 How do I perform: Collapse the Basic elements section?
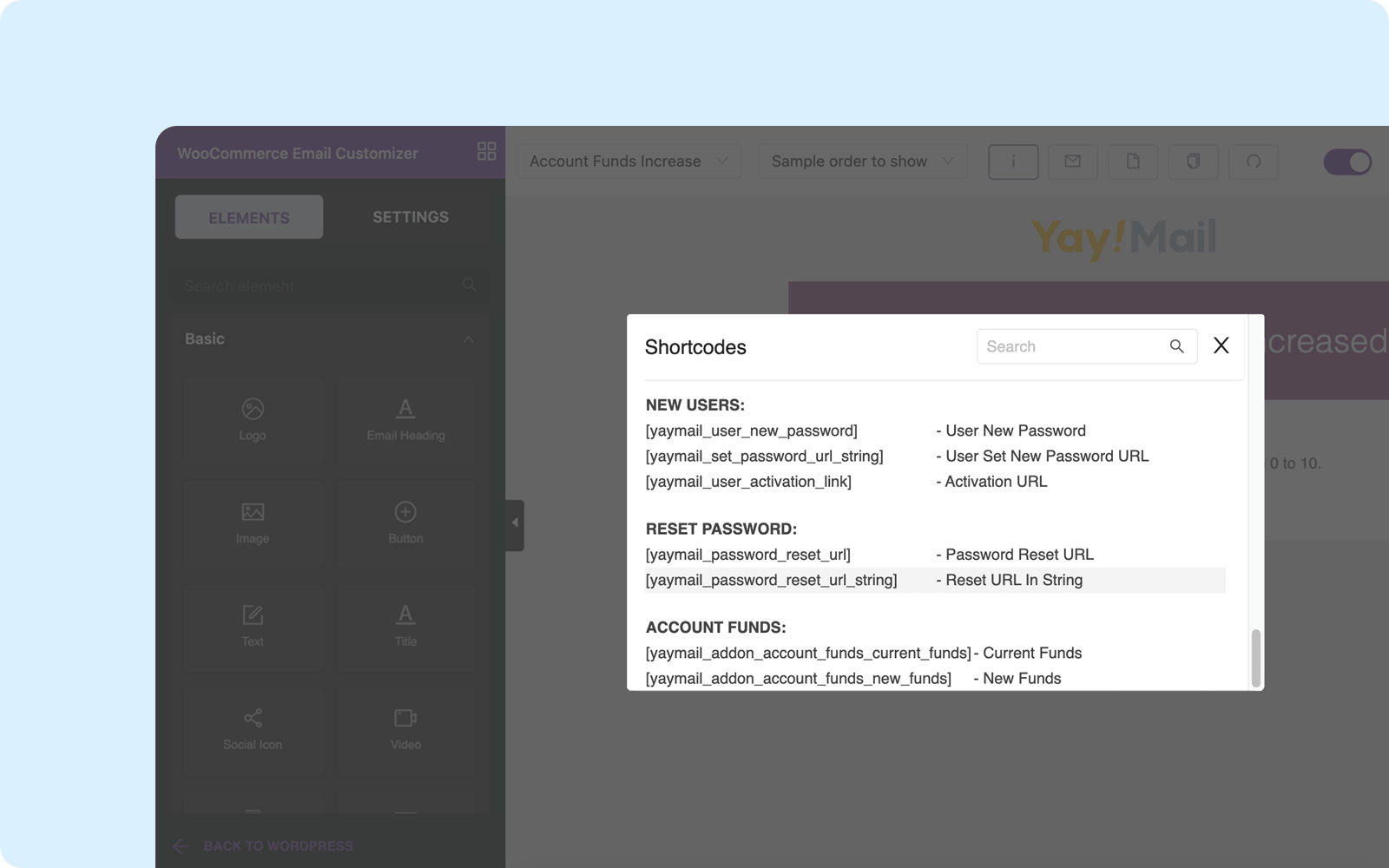pos(469,339)
